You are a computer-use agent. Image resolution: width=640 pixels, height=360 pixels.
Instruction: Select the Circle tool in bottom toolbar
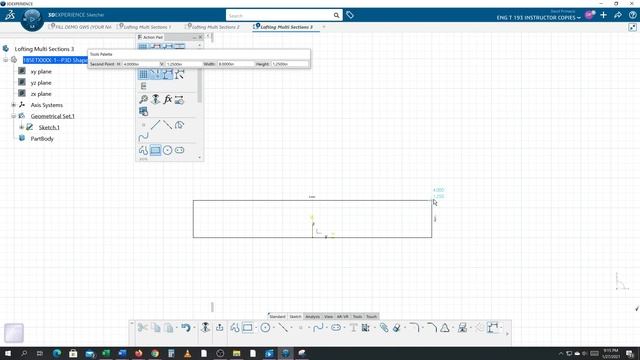point(265,327)
